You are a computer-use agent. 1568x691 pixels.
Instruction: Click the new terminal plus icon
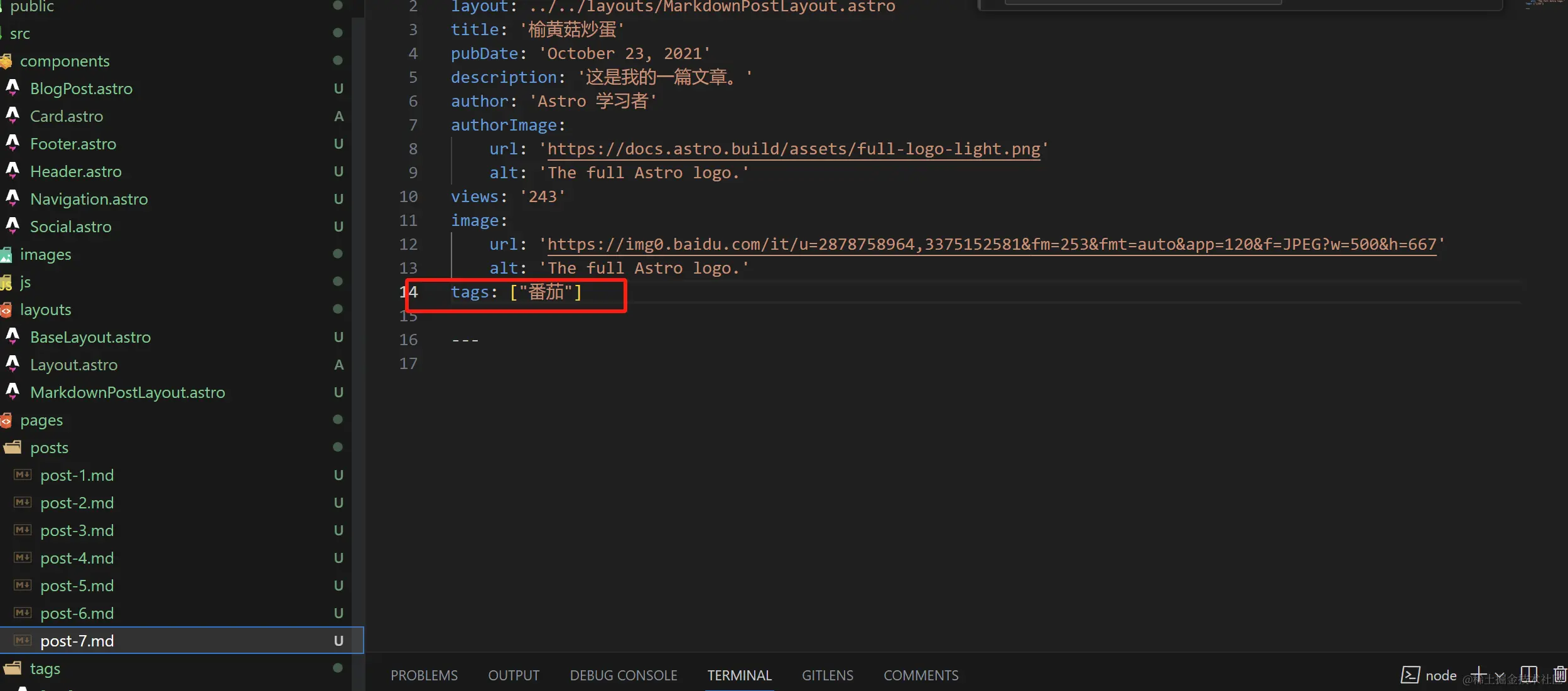coord(1479,675)
